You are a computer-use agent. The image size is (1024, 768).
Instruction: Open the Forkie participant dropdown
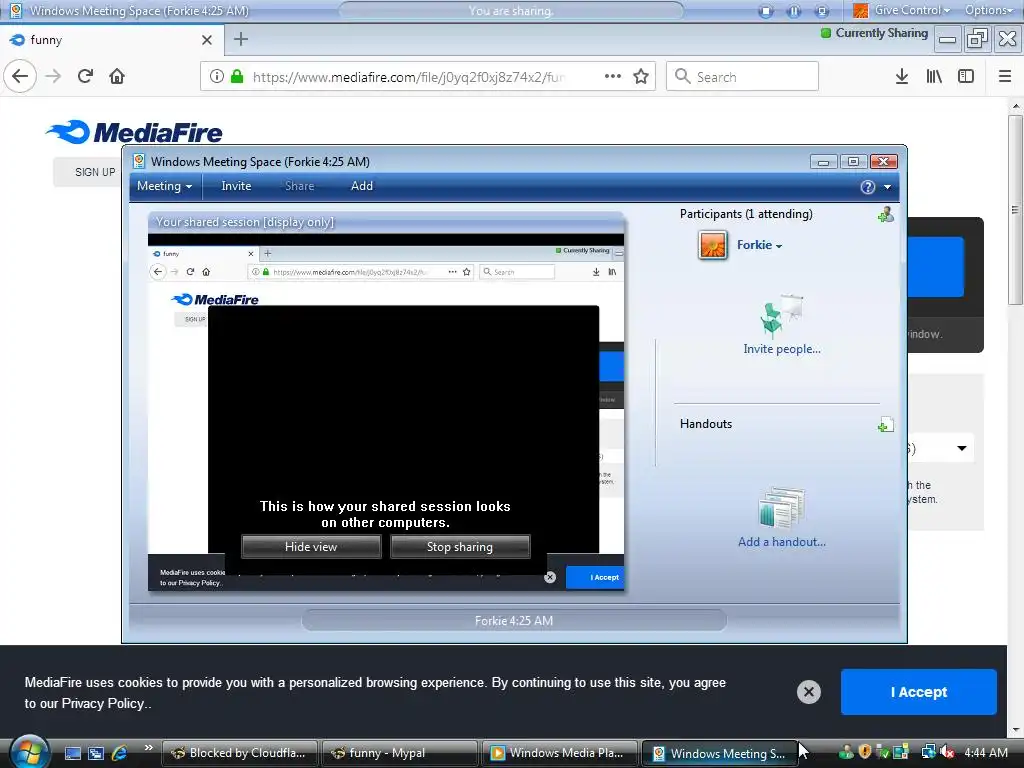tap(760, 245)
